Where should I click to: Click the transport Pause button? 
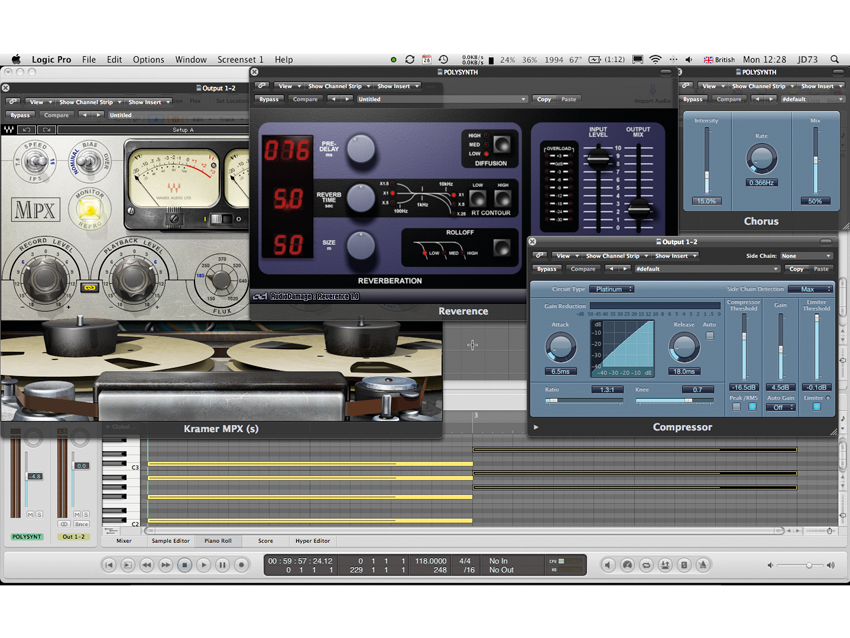[222, 565]
